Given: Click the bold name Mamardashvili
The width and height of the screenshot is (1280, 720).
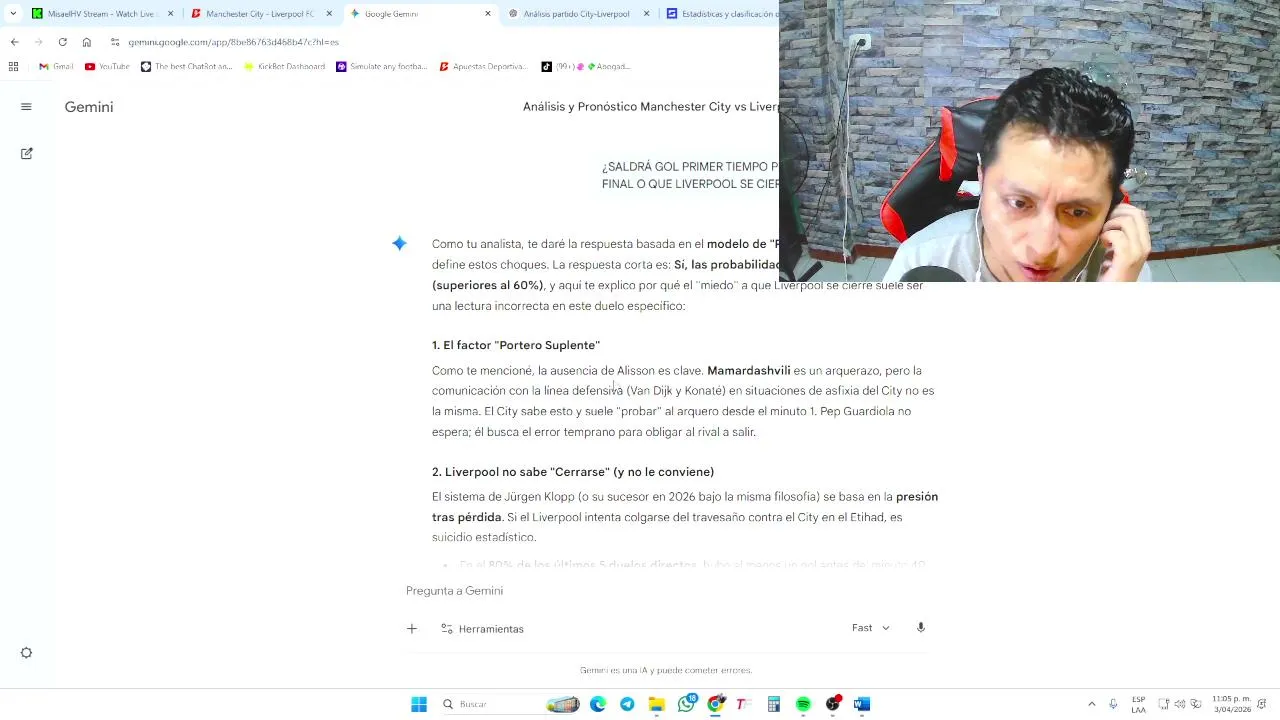Looking at the screenshot, I should coord(748,371).
